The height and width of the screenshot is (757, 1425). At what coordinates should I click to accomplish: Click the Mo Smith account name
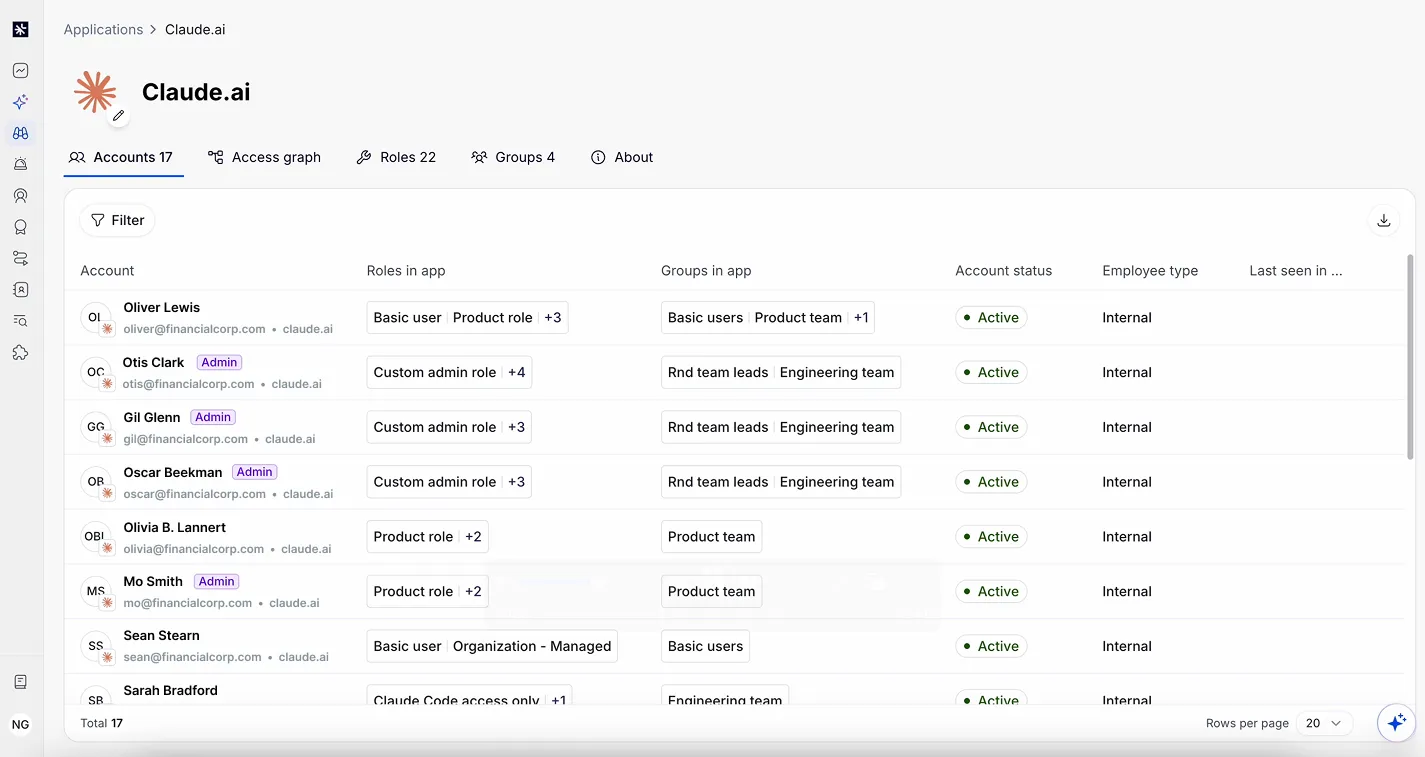(153, 581)
